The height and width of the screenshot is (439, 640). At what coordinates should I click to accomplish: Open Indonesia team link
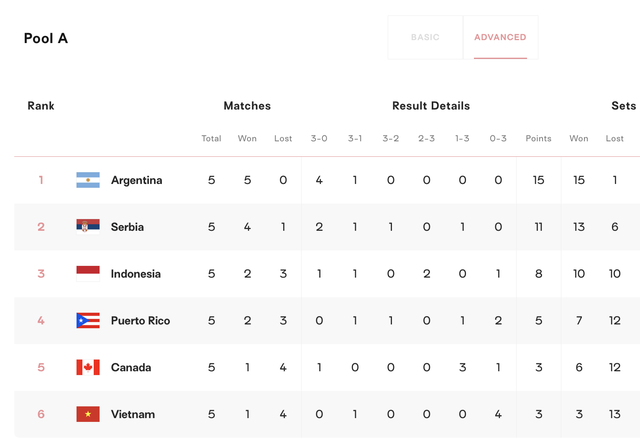(136, 274)
